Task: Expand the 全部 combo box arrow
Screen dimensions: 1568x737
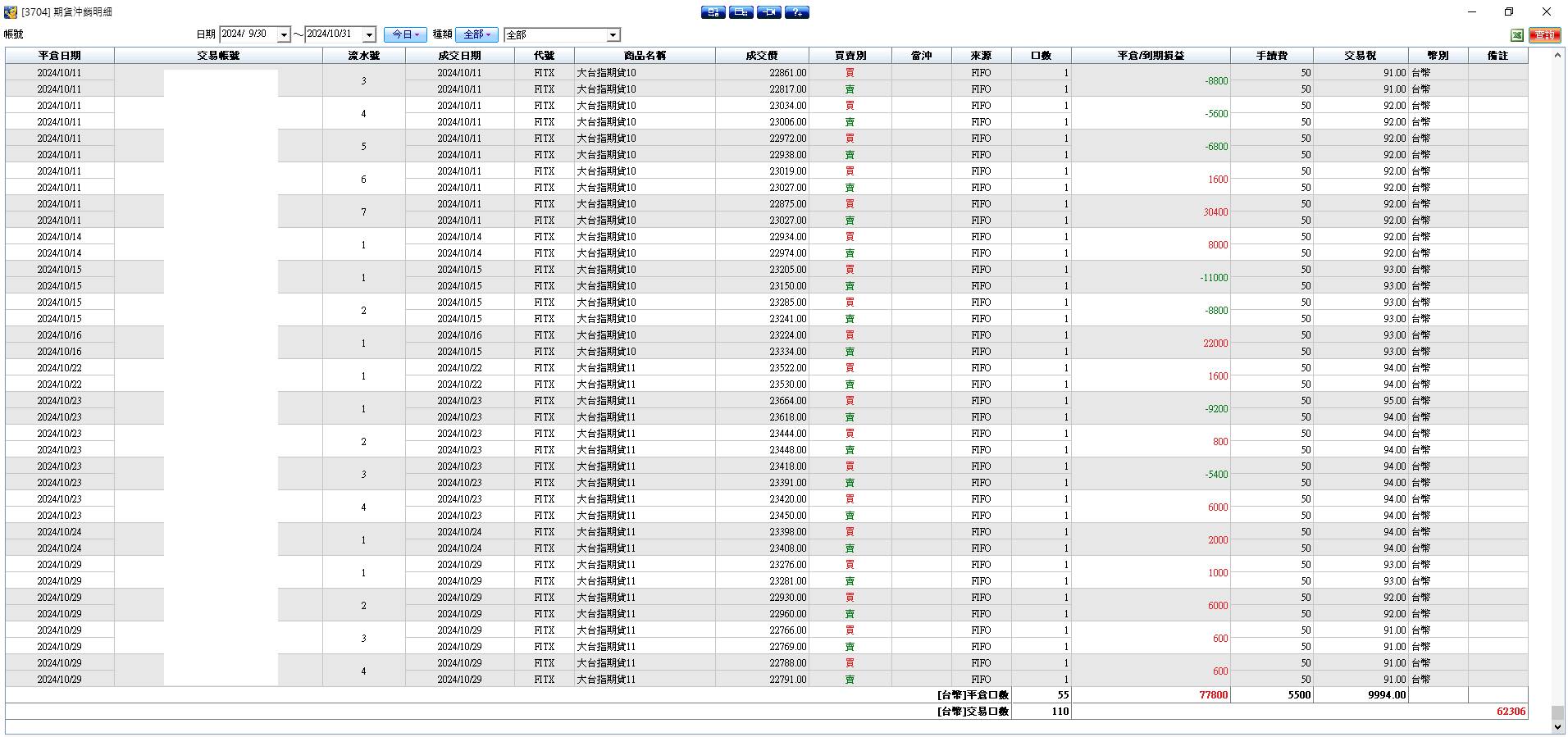Action: pyautogui.click(x=613, y=34)
